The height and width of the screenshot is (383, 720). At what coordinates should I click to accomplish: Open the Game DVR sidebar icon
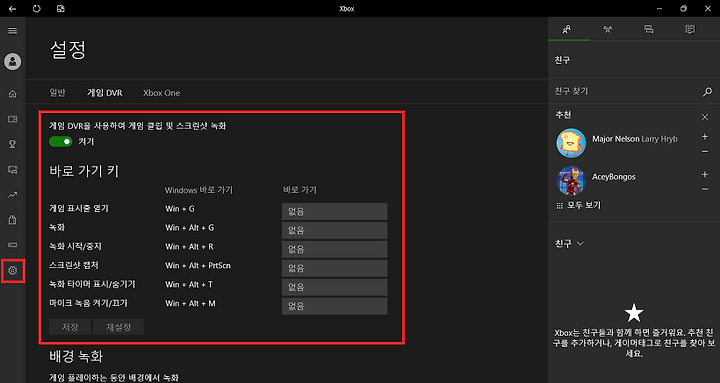click(x=13, y=170)
